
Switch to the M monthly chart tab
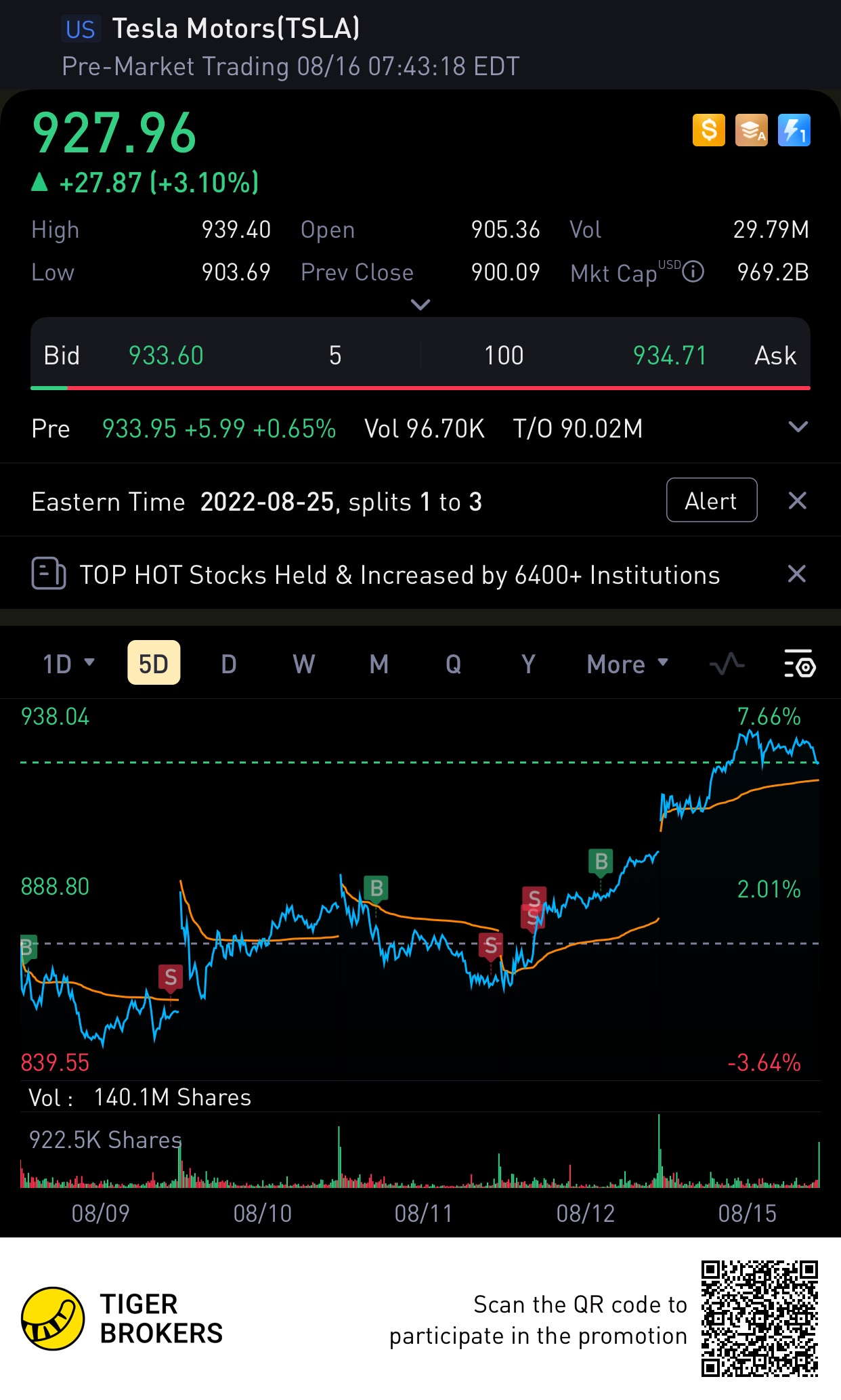[379, 664]
